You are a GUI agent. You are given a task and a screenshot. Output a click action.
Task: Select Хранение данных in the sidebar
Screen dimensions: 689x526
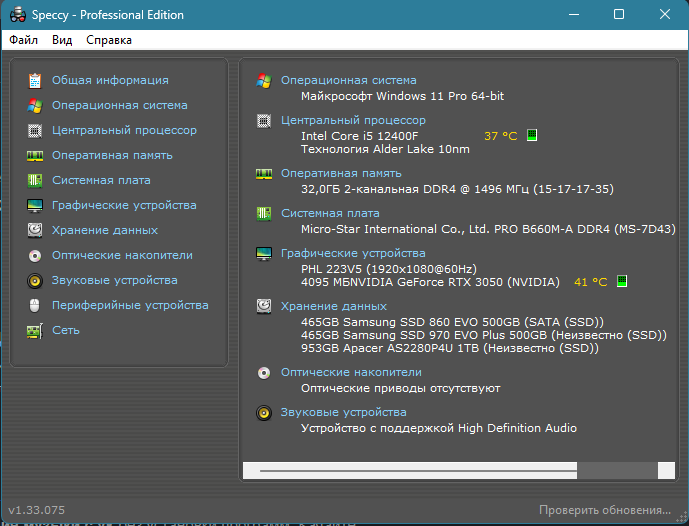(x=105, y=230)
